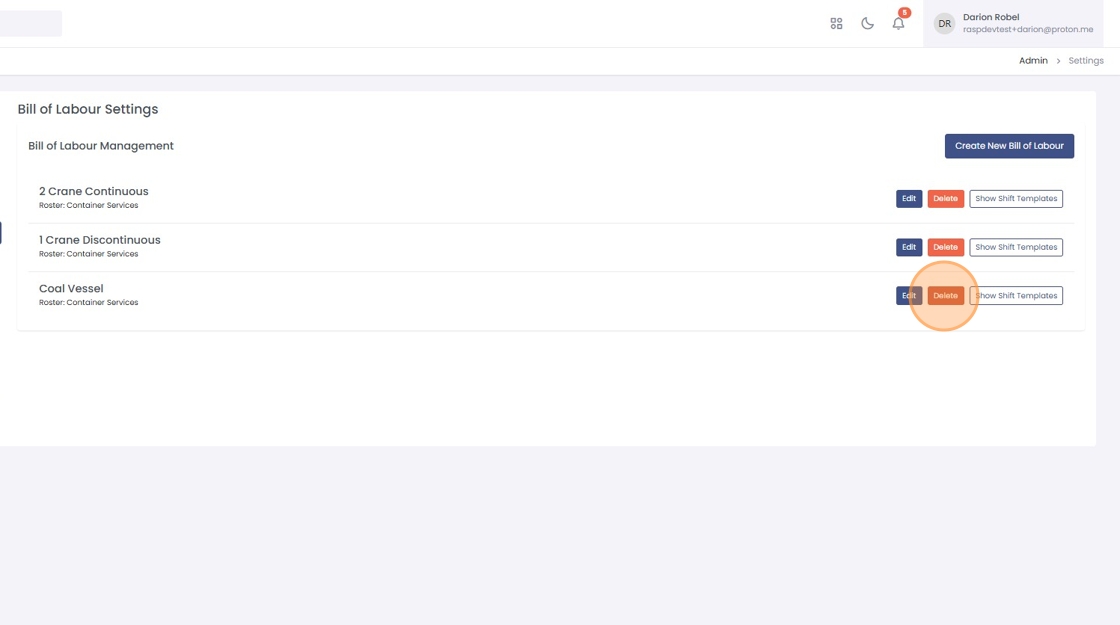Image resolution: width=1120 pixels, height=625 pixels.
Task: Open the notifications bell icon
Action: tap(898, 23)
